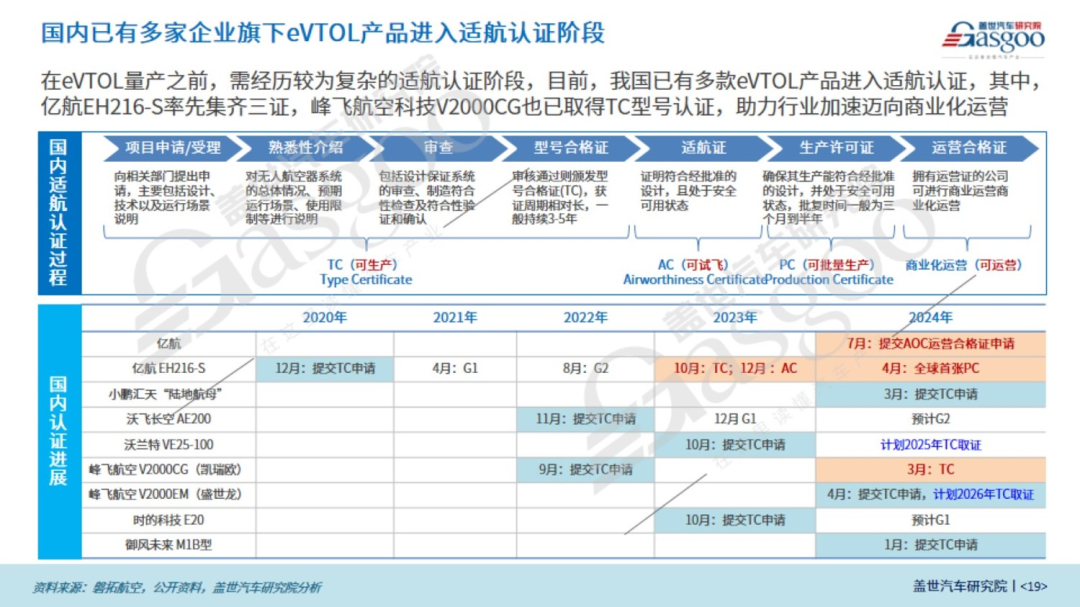Click the 峰飞航空 V2000CG（凯瑞欧）row label

coord(166,470)
